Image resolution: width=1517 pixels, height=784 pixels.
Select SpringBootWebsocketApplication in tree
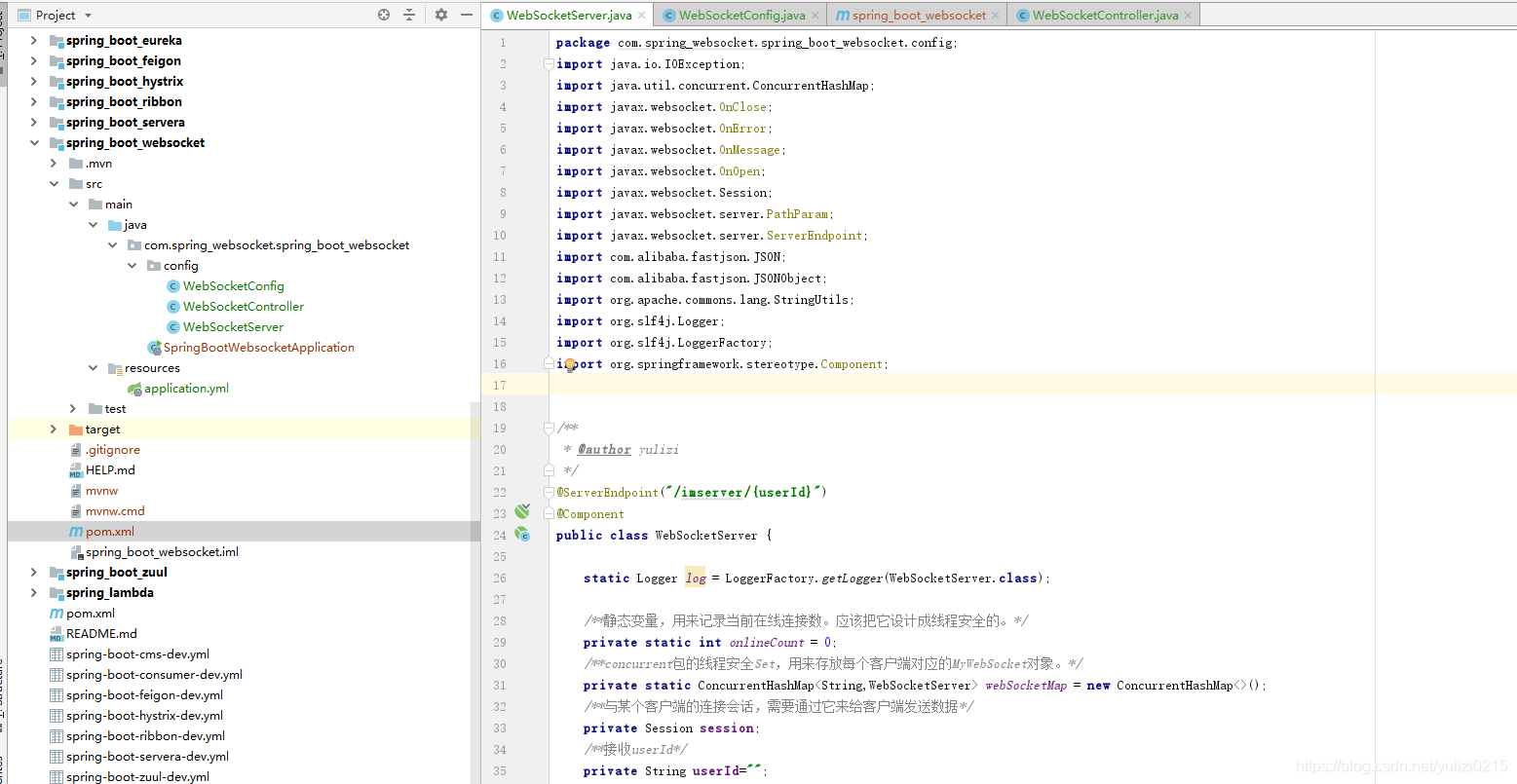[258, 347]
